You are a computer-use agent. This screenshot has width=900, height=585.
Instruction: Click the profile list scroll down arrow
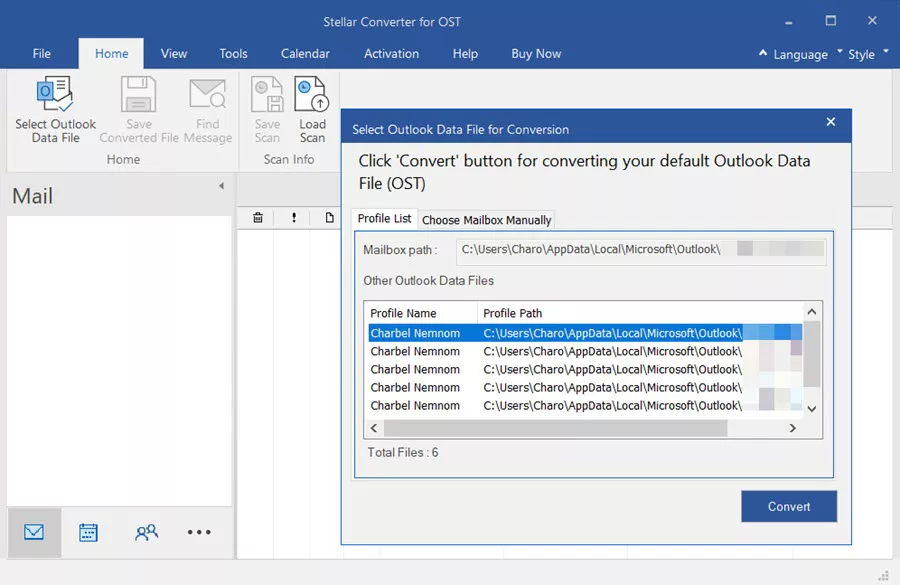pos(812,409)
